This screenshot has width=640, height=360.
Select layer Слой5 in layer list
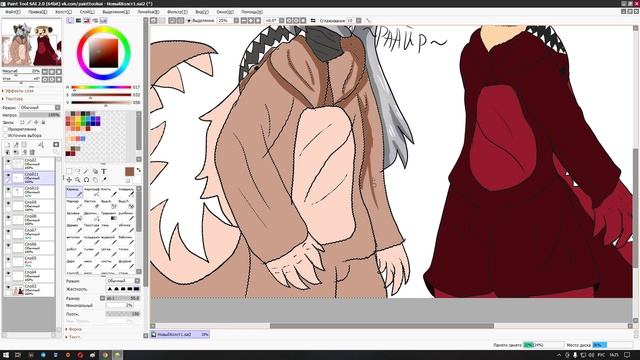(x=29, y=261)
